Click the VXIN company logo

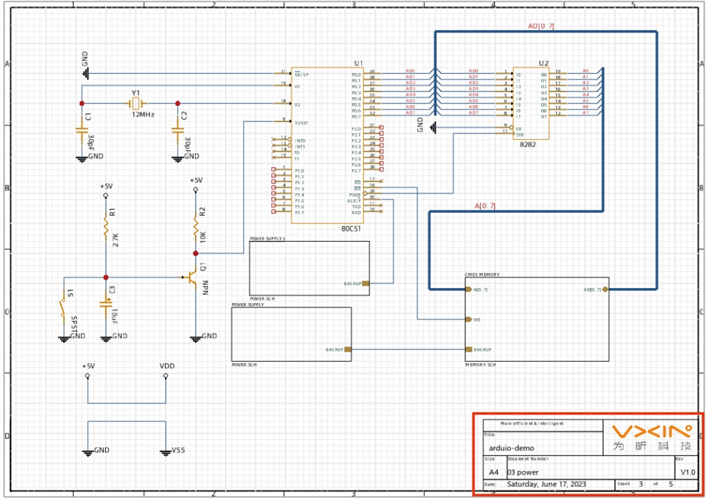pos(651,437)
